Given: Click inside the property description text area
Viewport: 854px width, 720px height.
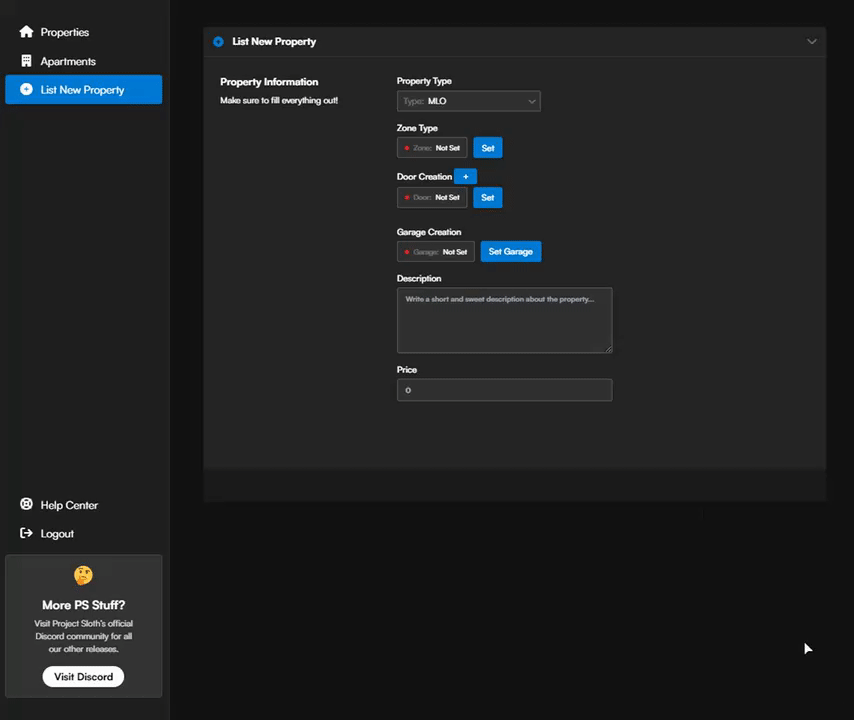Looking at the screenshot, I should (504, 318).
